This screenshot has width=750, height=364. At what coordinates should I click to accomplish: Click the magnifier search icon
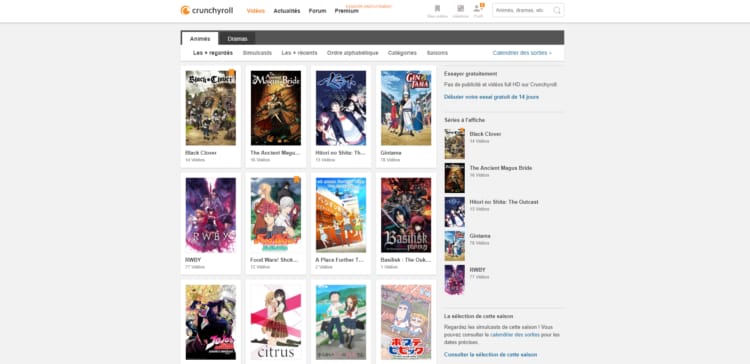point(557,10)
